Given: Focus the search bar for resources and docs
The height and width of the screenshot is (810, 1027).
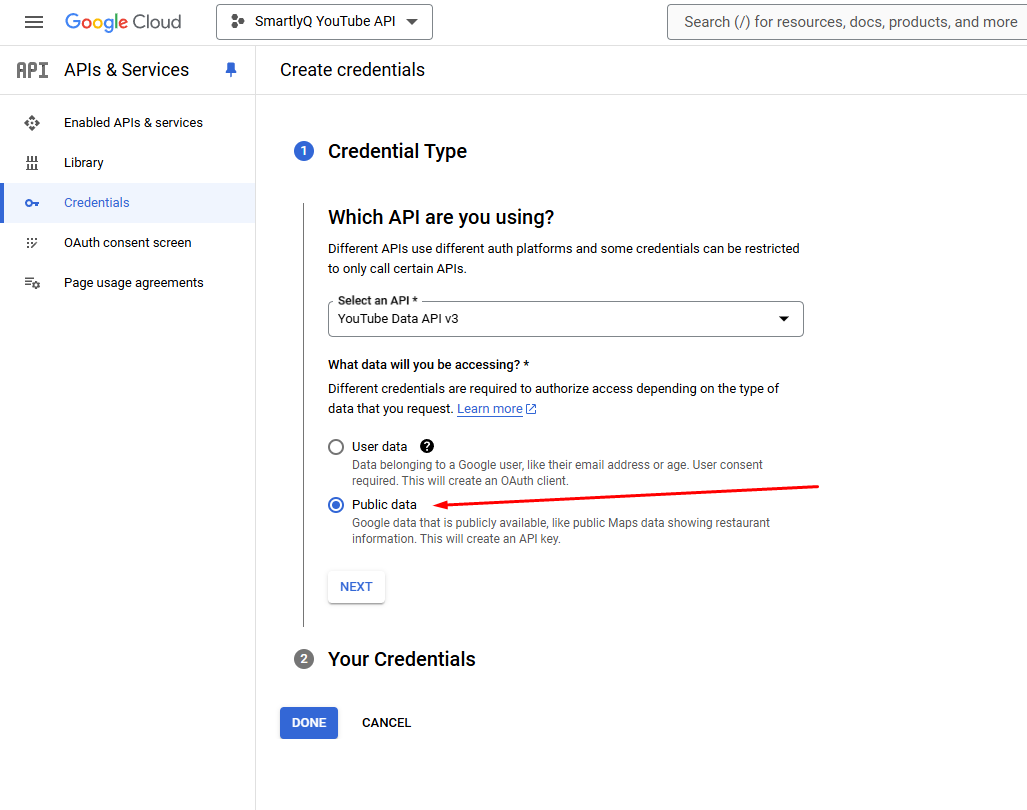Looking at the screenshot, I should click(x=847, y=22).
